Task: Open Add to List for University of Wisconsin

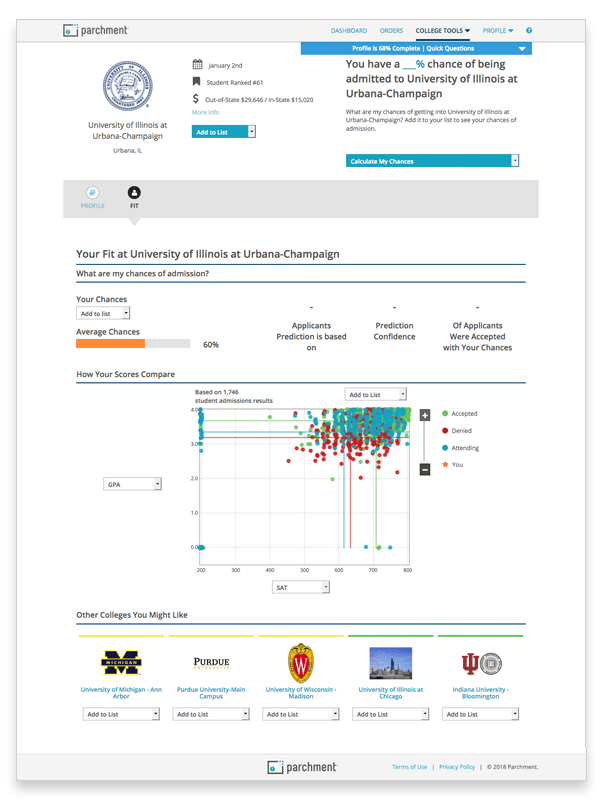Action: pos(301,714)
